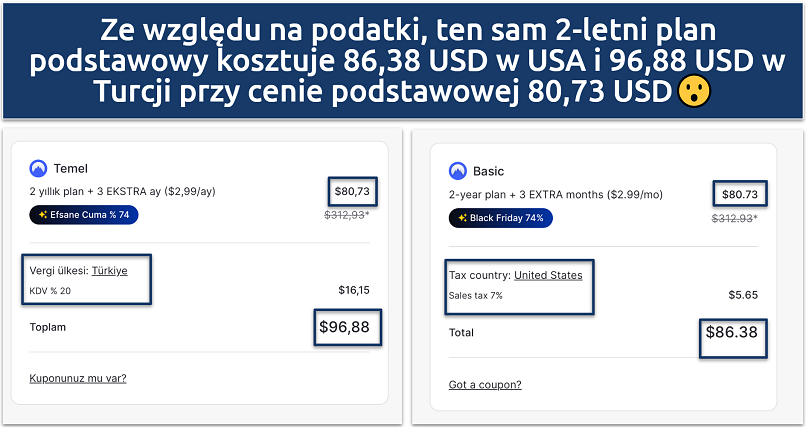Click the Got a coupon? link

pyautogui.click(x=485, y=385)
